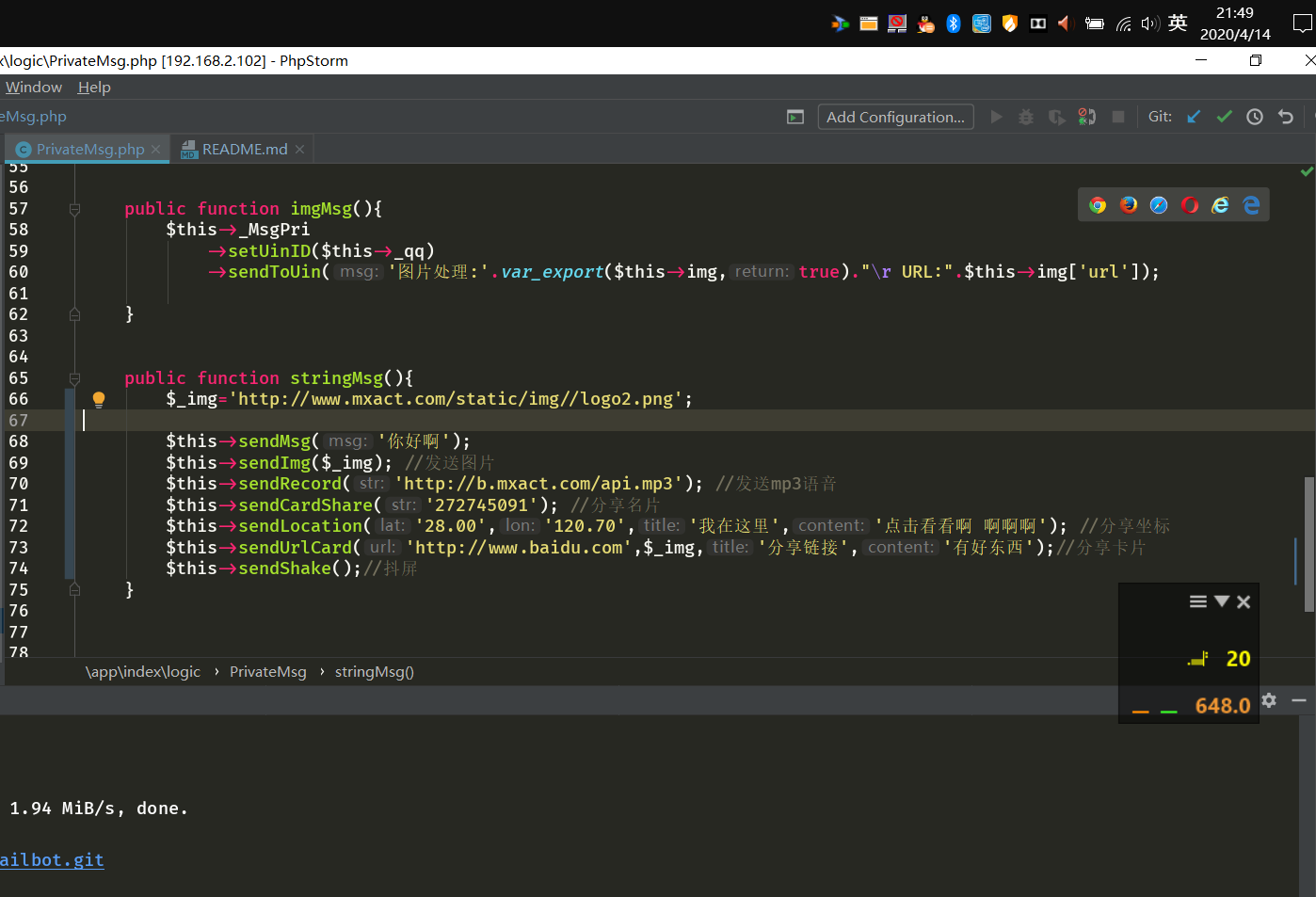Hide the terminal panel minimize icon

tap(1299, 700)
